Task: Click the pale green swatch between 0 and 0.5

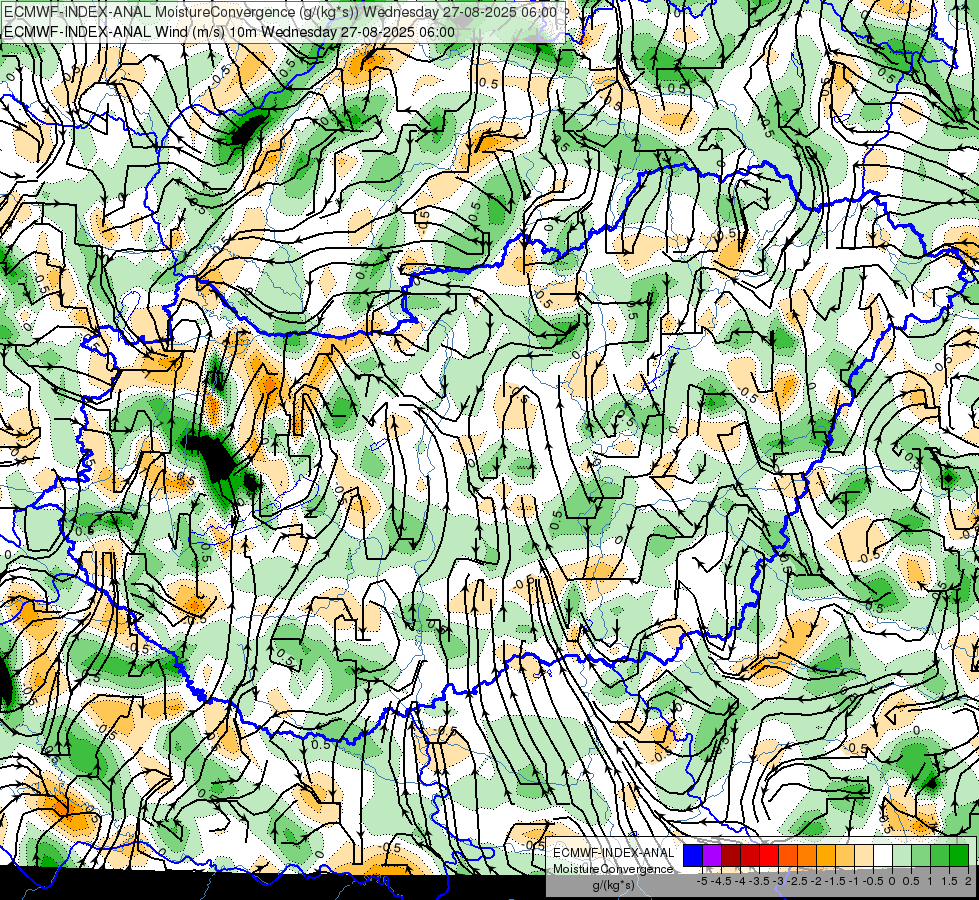Action: 902,855
